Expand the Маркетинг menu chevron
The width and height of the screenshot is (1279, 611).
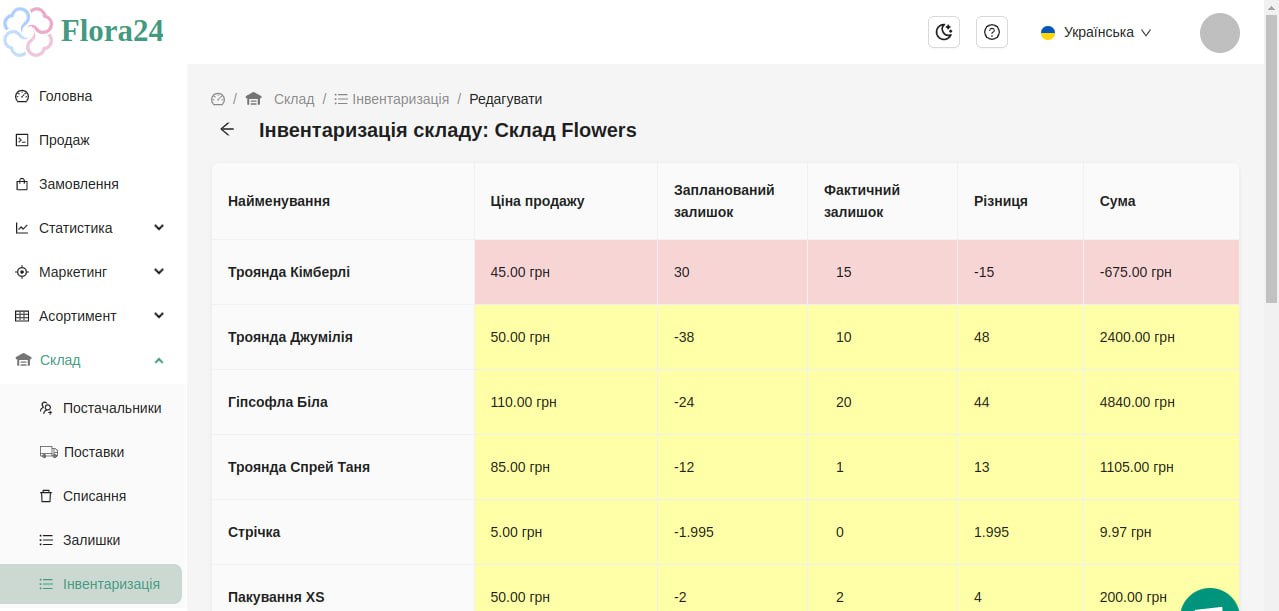[x=159, y=272]
